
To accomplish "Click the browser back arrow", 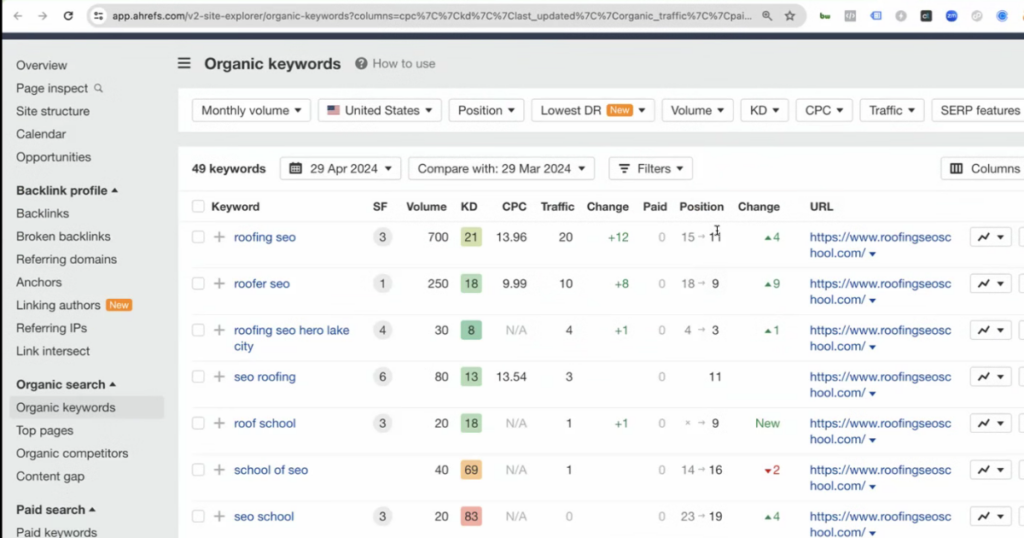I will pyautogui.click(x=18, y=16).
